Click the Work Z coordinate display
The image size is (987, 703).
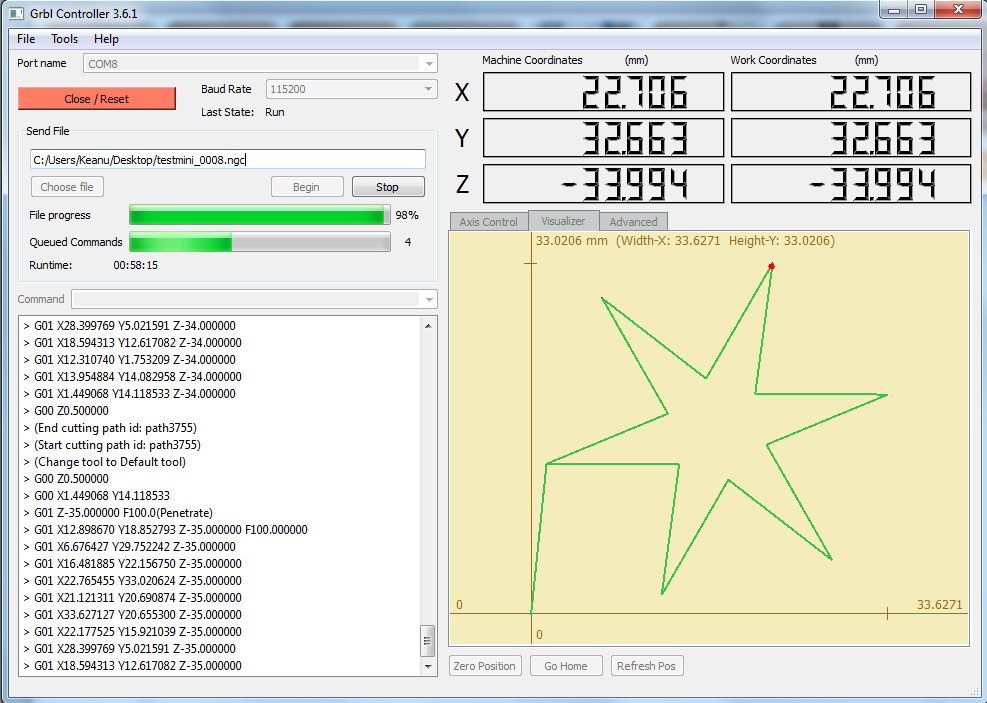[851, 184]
